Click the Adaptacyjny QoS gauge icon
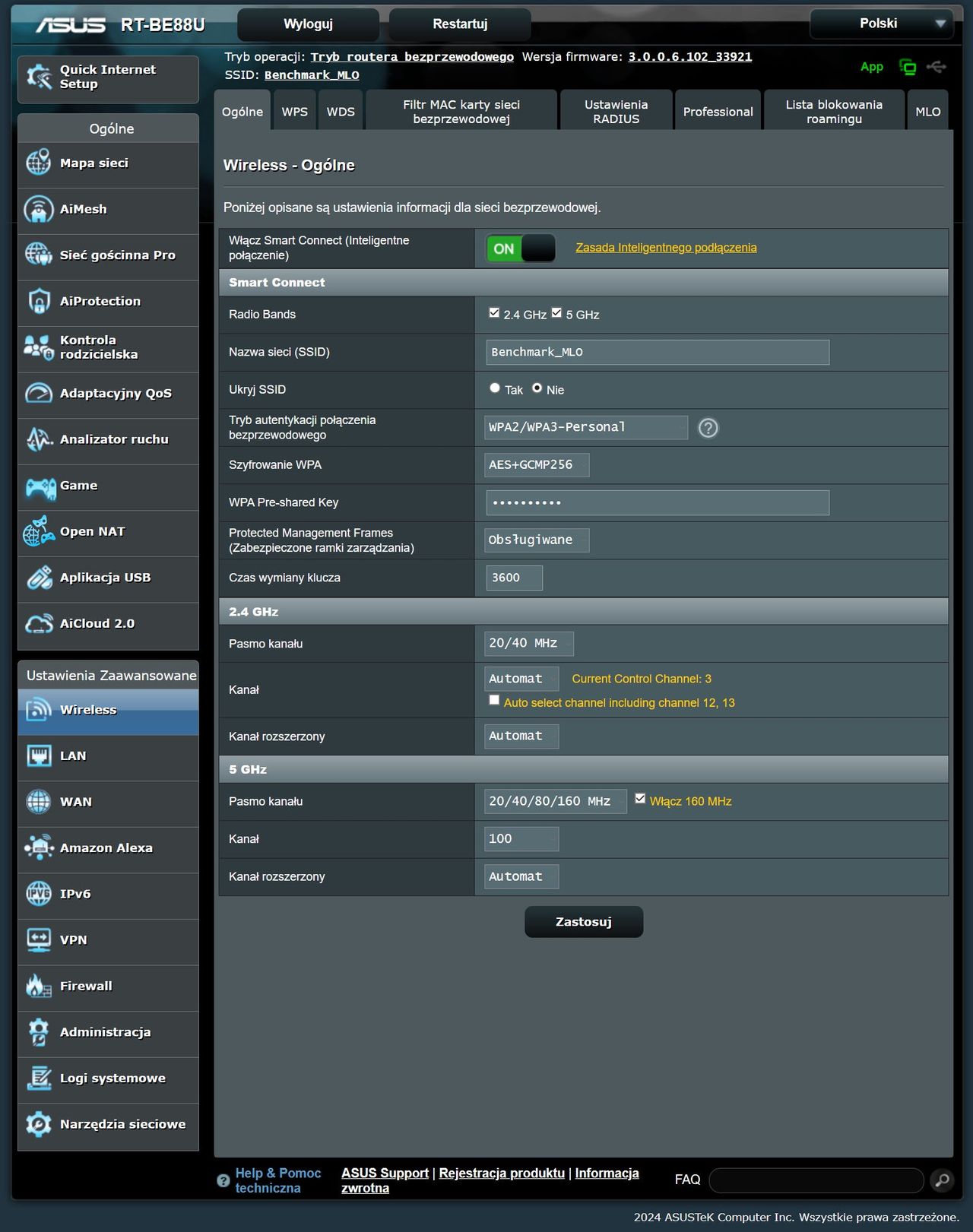 tap(38, 393)
